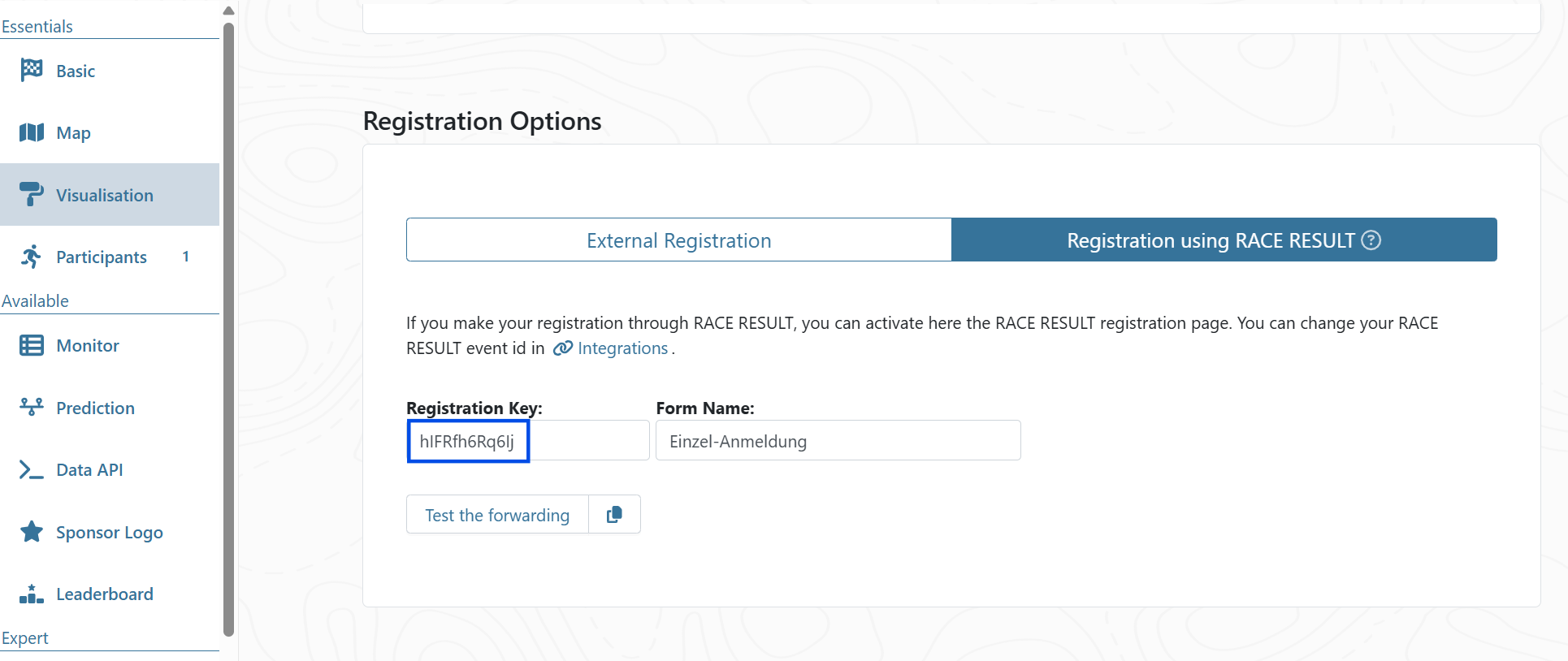Copy the forwarding link with copy icon
Screen dimensions: 1568x661
click(614, 514)
